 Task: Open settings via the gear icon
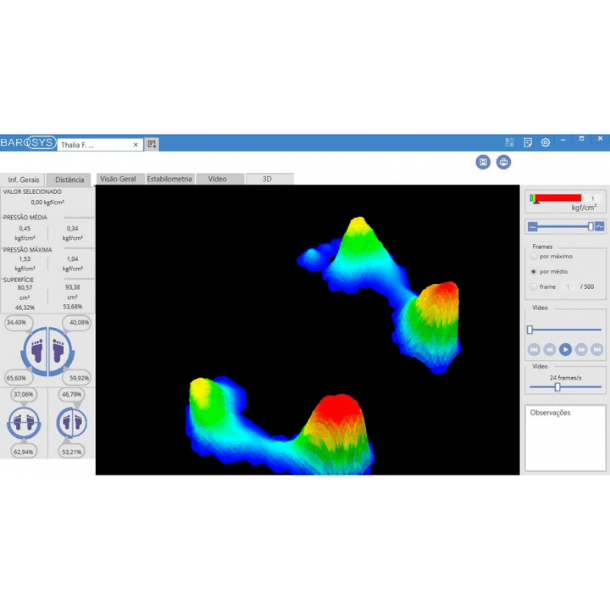coord(545,143)
